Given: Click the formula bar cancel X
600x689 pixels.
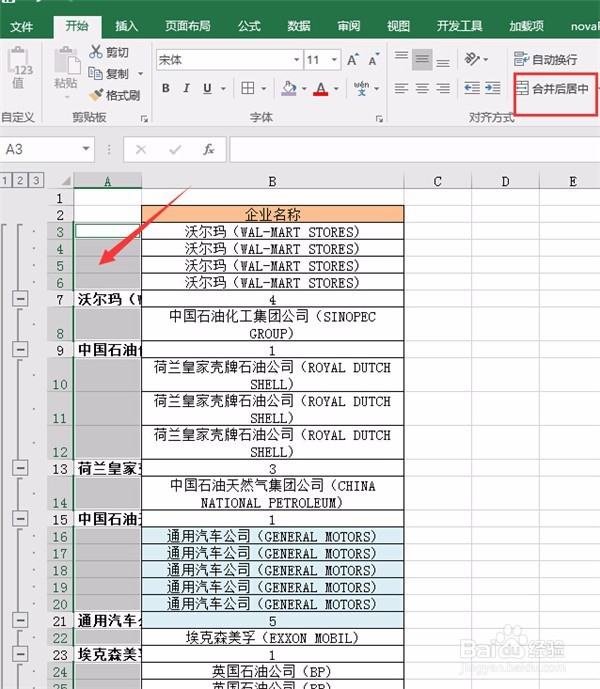Looking at the screenshot, I should click(x=141, y=149).
